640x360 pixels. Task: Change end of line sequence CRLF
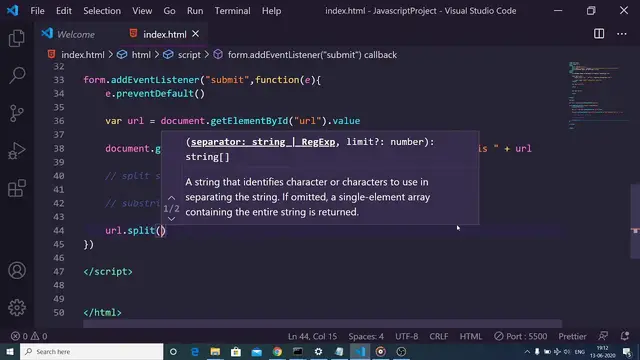coord(439,336)
